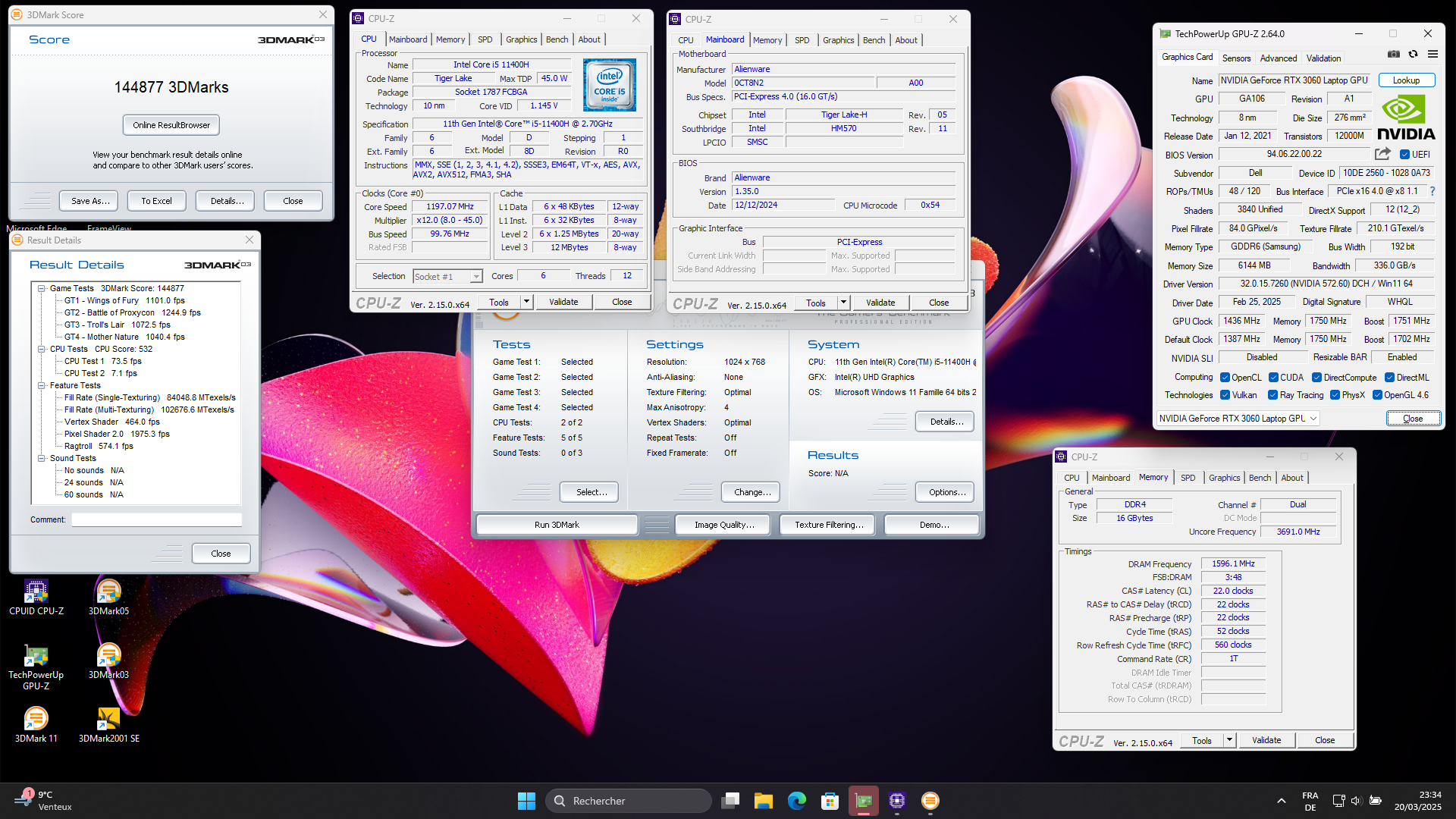Open the GPU-Z hamburger menu
Screen dimensions: 1456x819
pyautogui.click(x=1432, y=54)
